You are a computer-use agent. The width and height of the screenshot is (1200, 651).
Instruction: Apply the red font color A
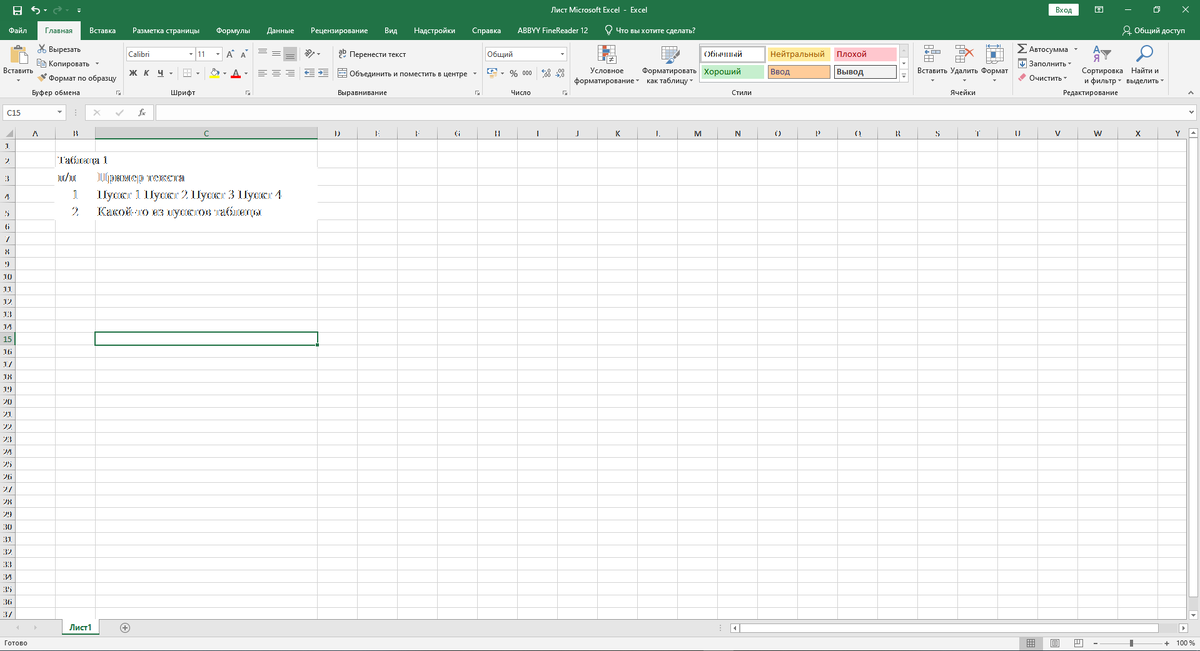pos(235,73)
